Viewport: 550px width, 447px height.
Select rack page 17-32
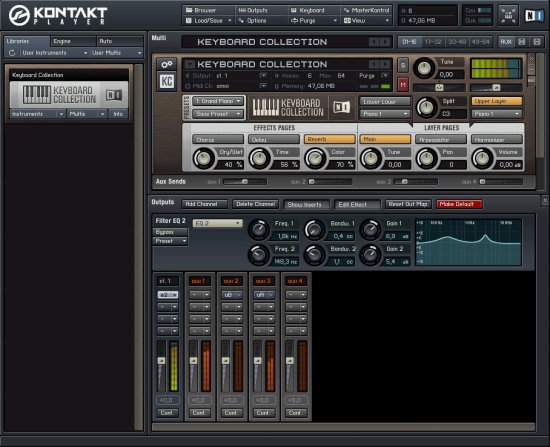(x=433, y=42)
